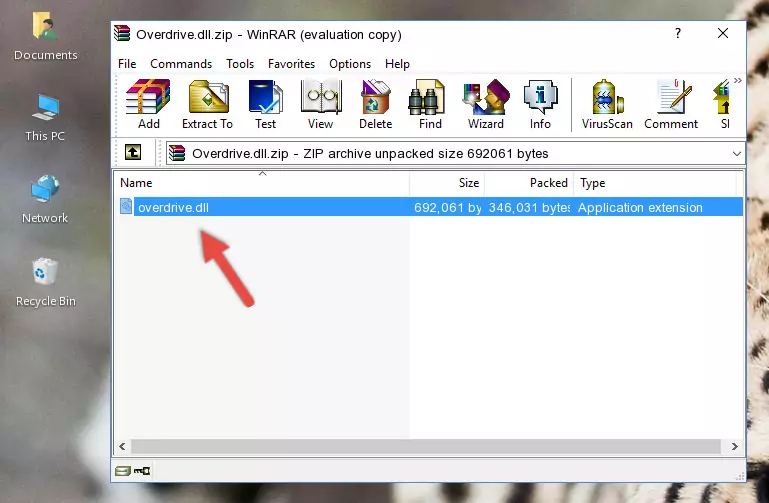Click the 692,061 bytes size cell
Image resolution: width=769 pixels, height=503 pixels.
tap(447, 207)
